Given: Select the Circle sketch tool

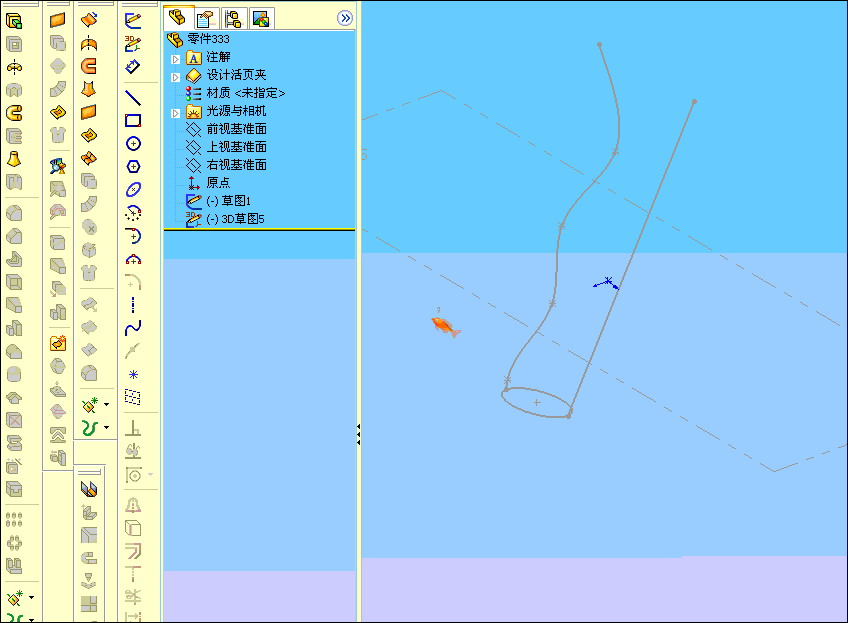Looking at the screenshot, I should click(x=133, y=143).
